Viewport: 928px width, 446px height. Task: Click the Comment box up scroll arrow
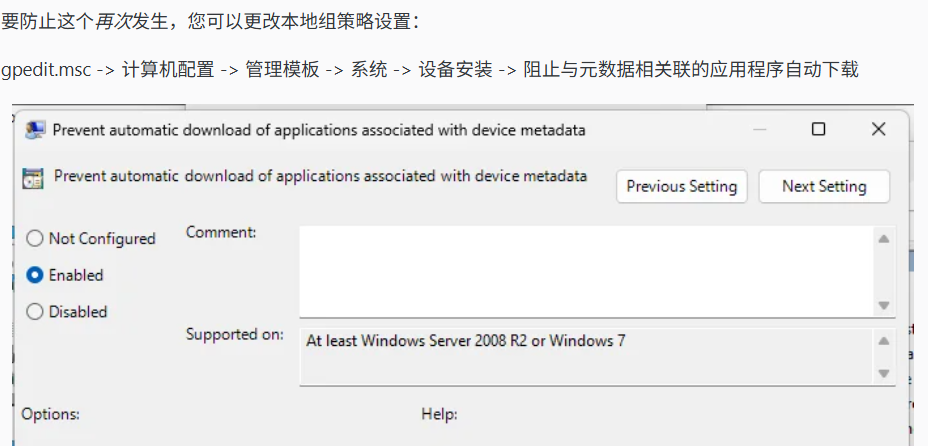click(x=884, y=239)
